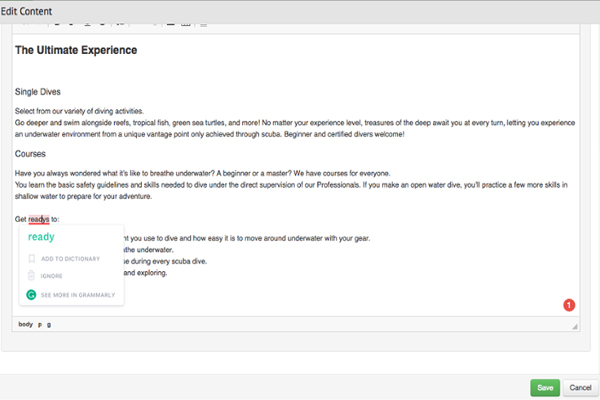Screen dimensions: 600x400
Task: Click the 'Single Dives' subheading
Action: click(38, 92)
